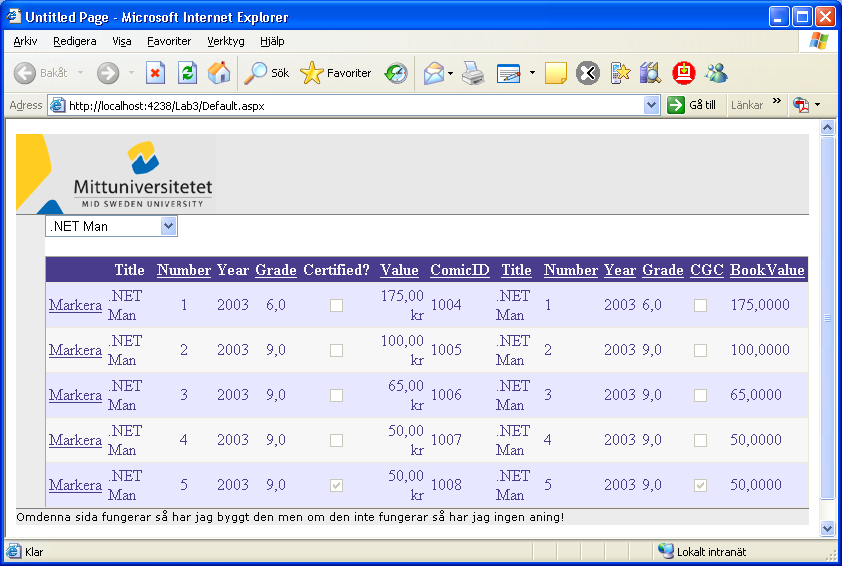842x566 pixels.
Task: Click the Lokalt intranät zone icon
Action: [x=666, y=551]
